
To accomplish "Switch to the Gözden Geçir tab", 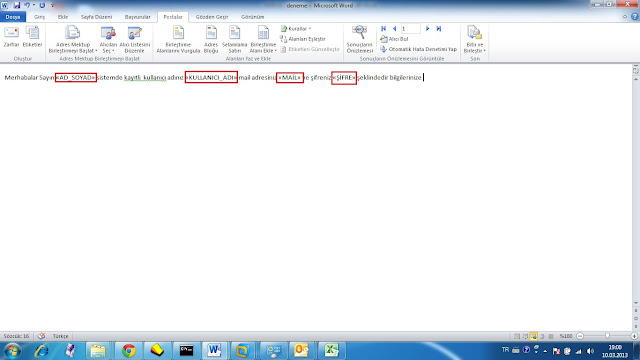I will click(212, 17).
